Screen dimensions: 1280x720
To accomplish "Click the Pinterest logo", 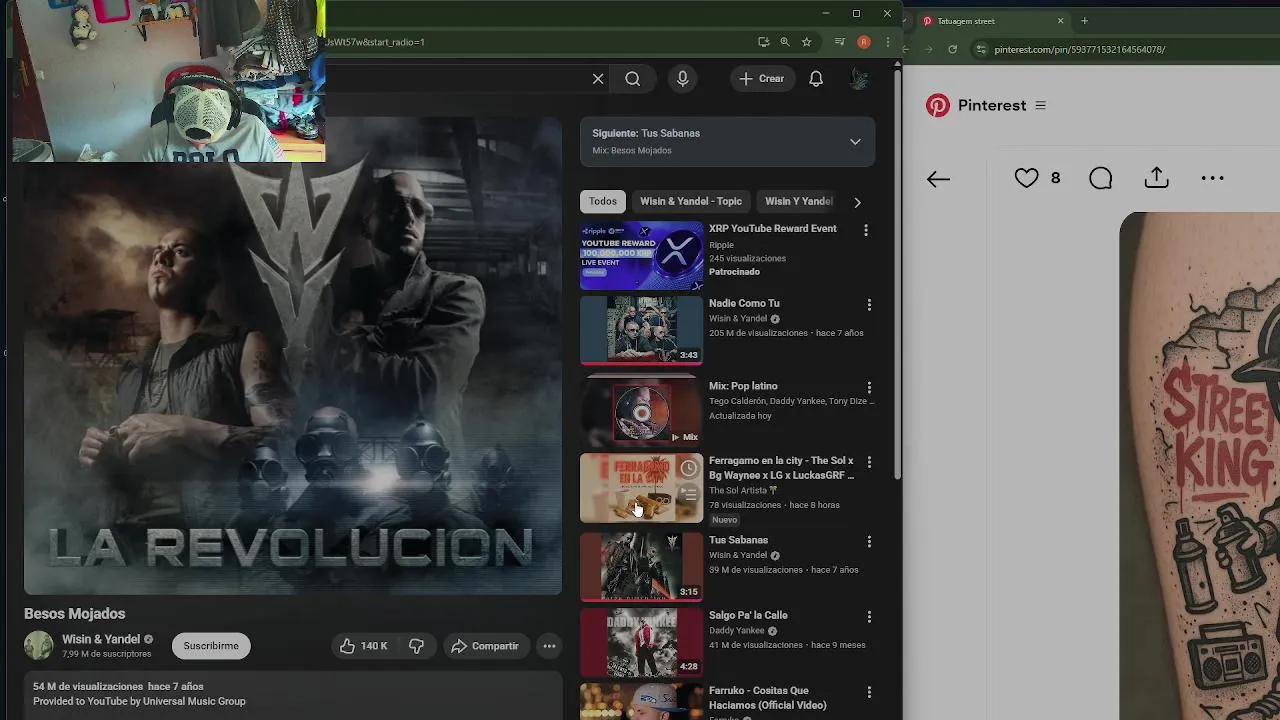I will tap(938, 105).
